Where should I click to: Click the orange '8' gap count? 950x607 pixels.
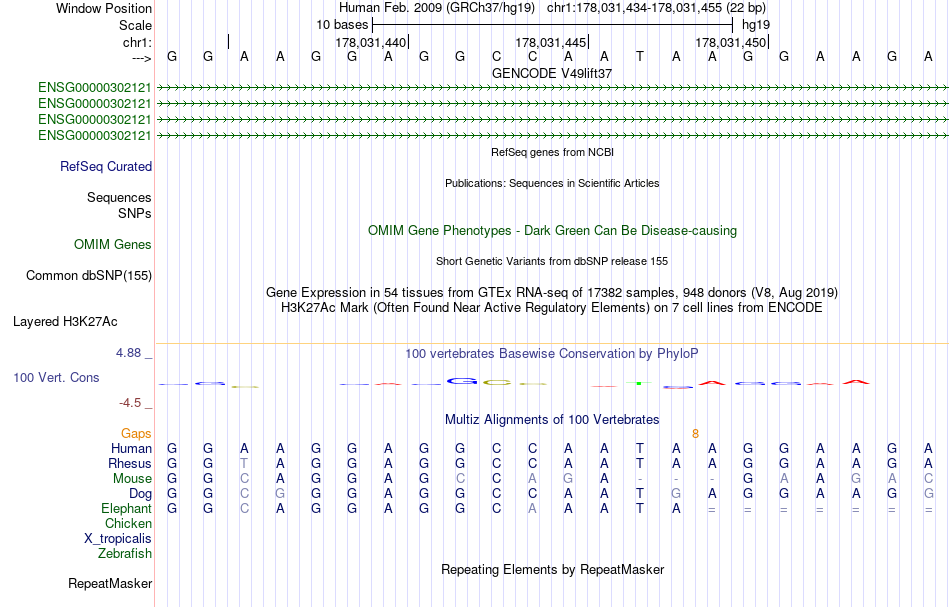695,434
